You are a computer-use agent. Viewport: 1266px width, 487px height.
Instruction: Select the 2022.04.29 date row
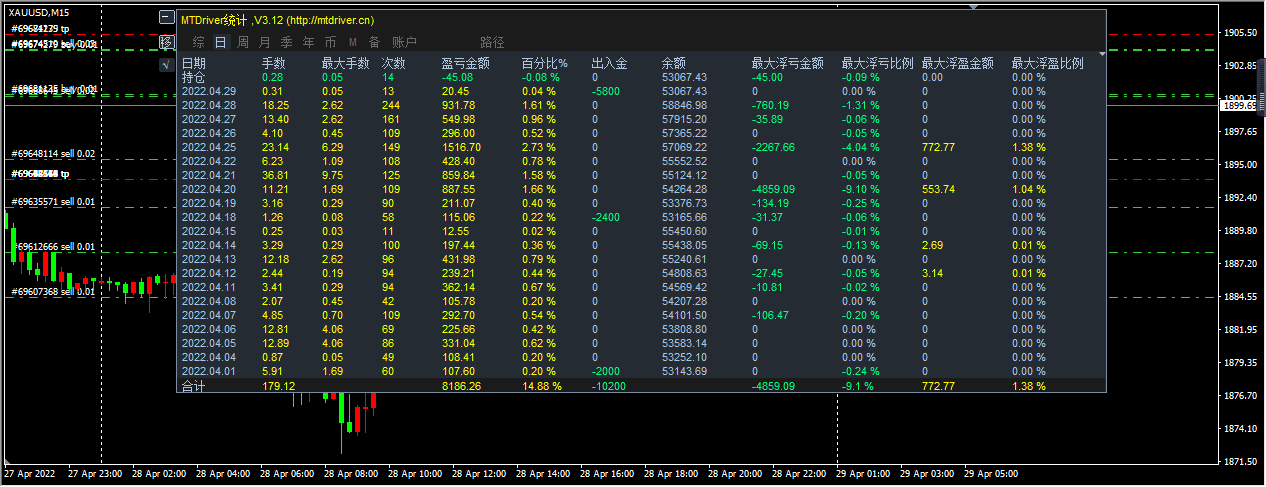(x=208, y=91)
